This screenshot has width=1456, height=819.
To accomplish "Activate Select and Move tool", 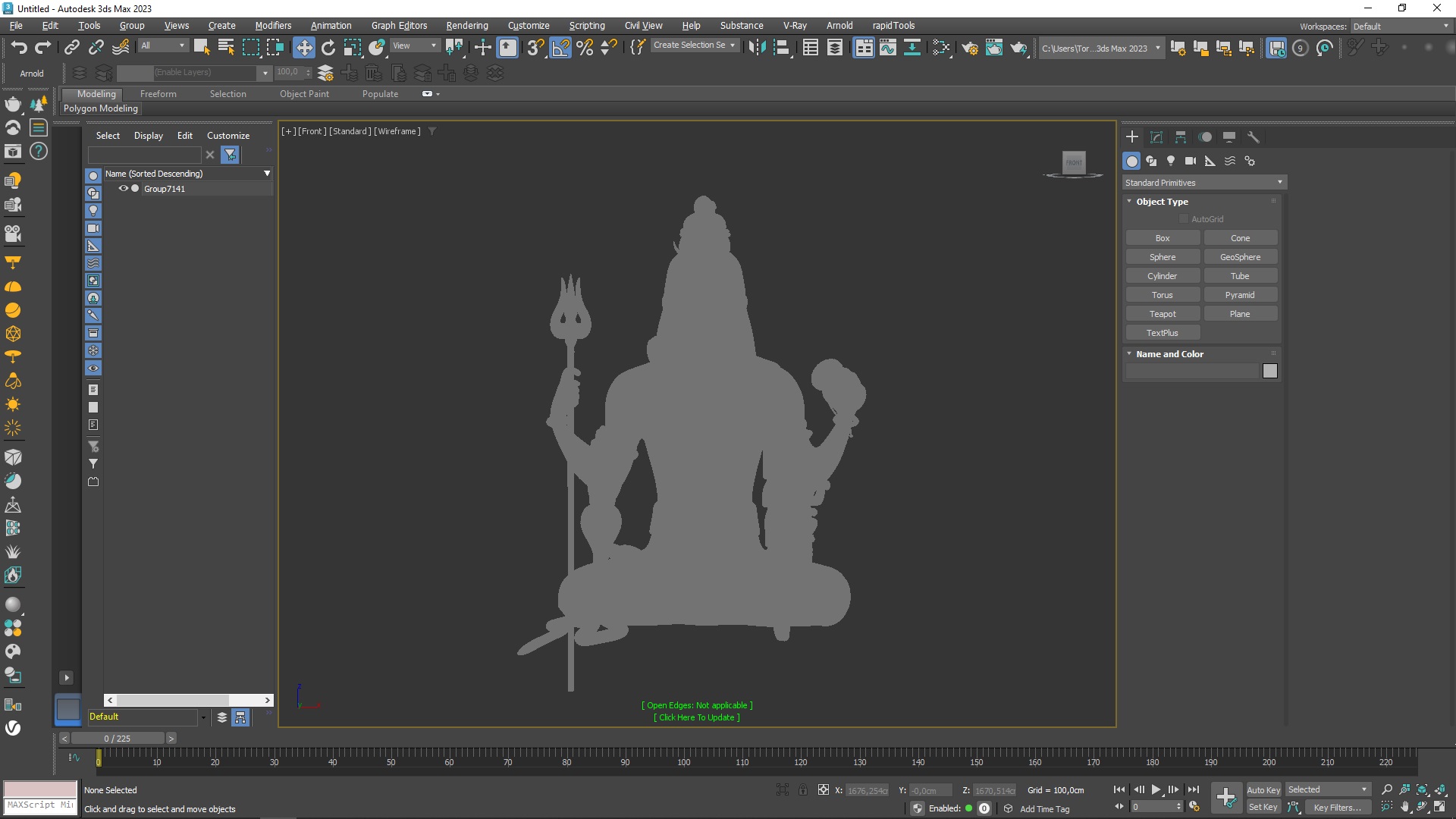I will click(304, 47).
